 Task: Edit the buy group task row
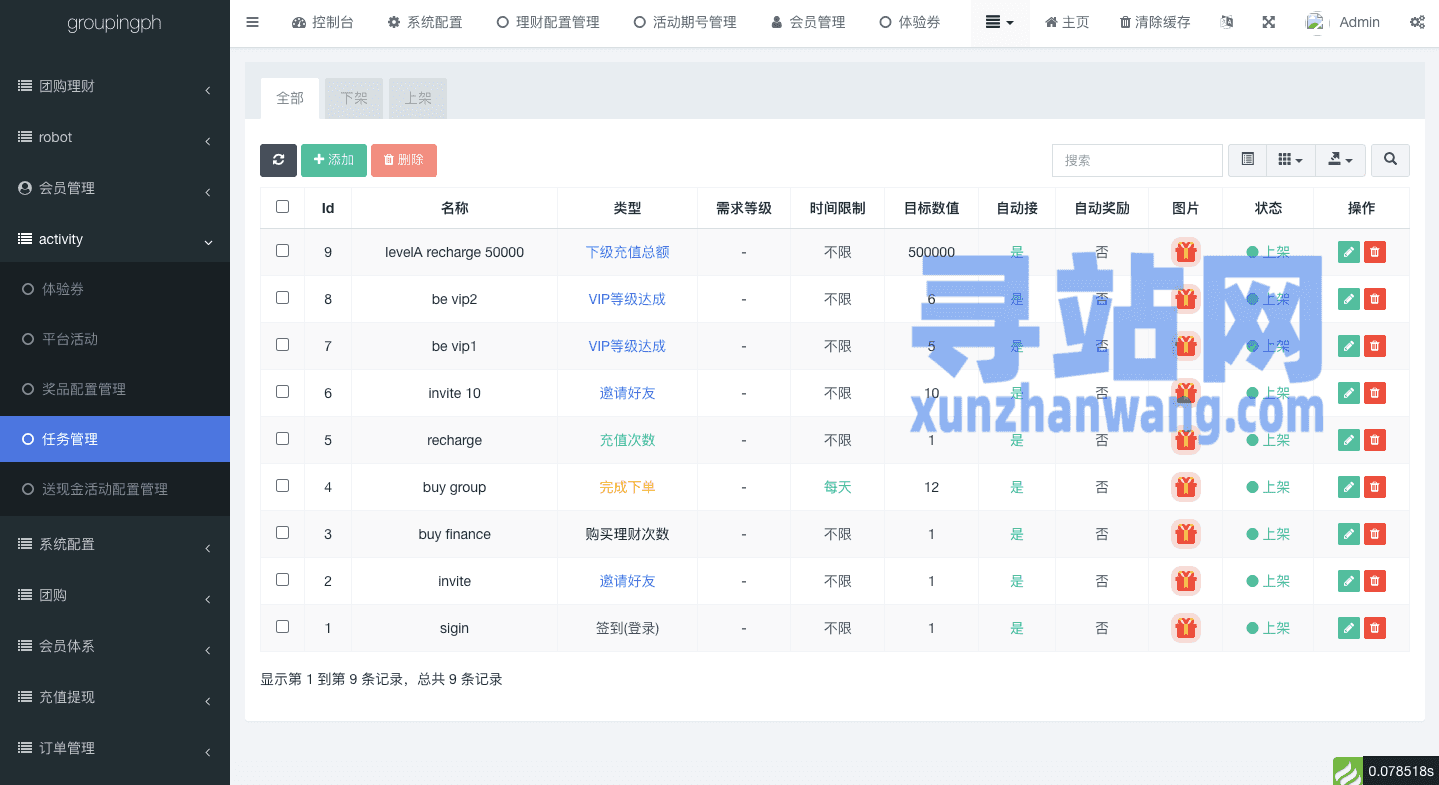pos(1349,487)
